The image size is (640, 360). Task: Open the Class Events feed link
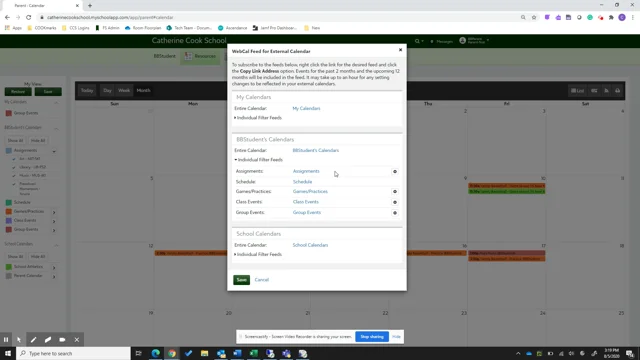[305, 202]
